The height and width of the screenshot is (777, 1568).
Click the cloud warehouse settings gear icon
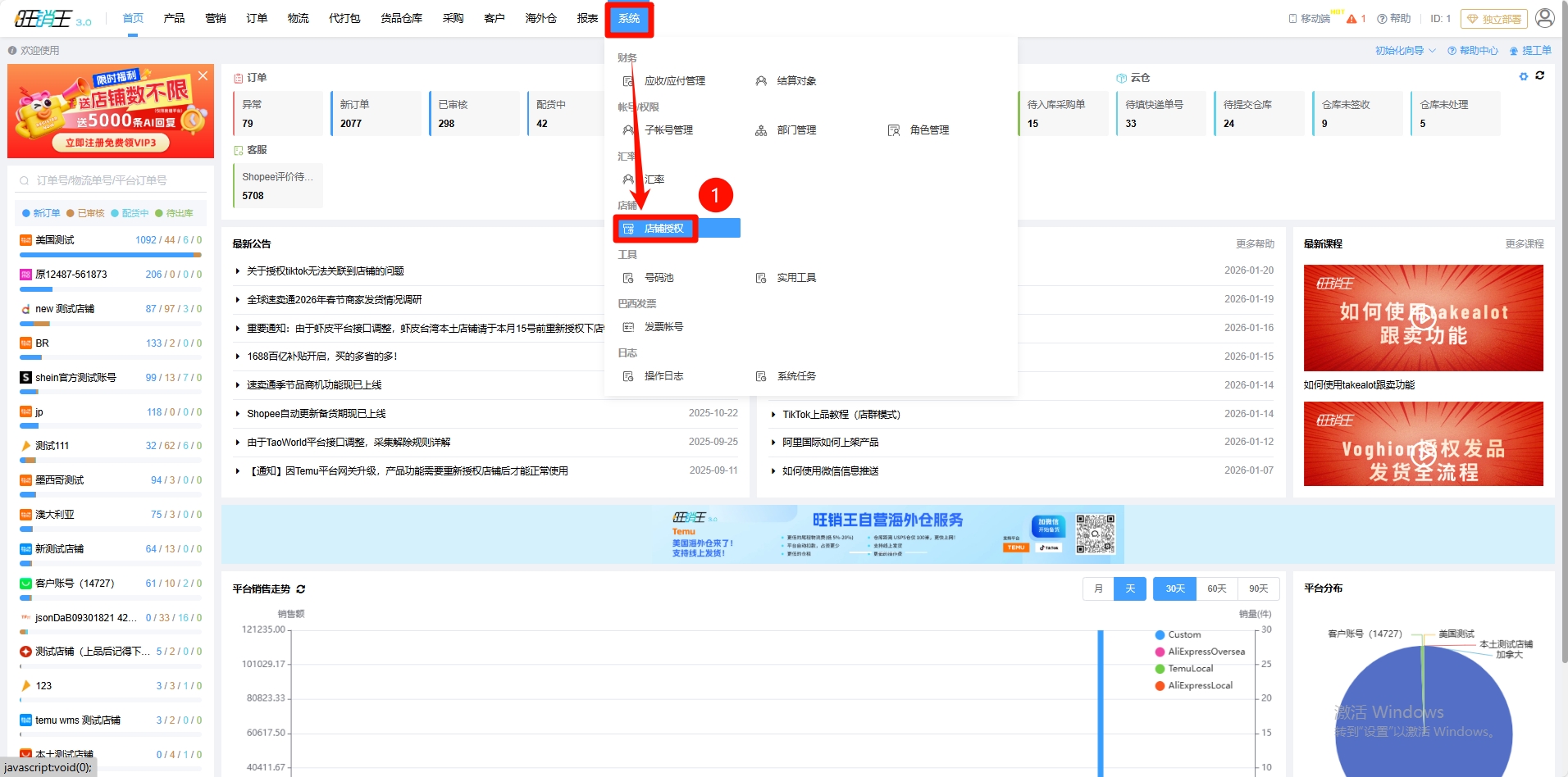tap(1523, 76)
